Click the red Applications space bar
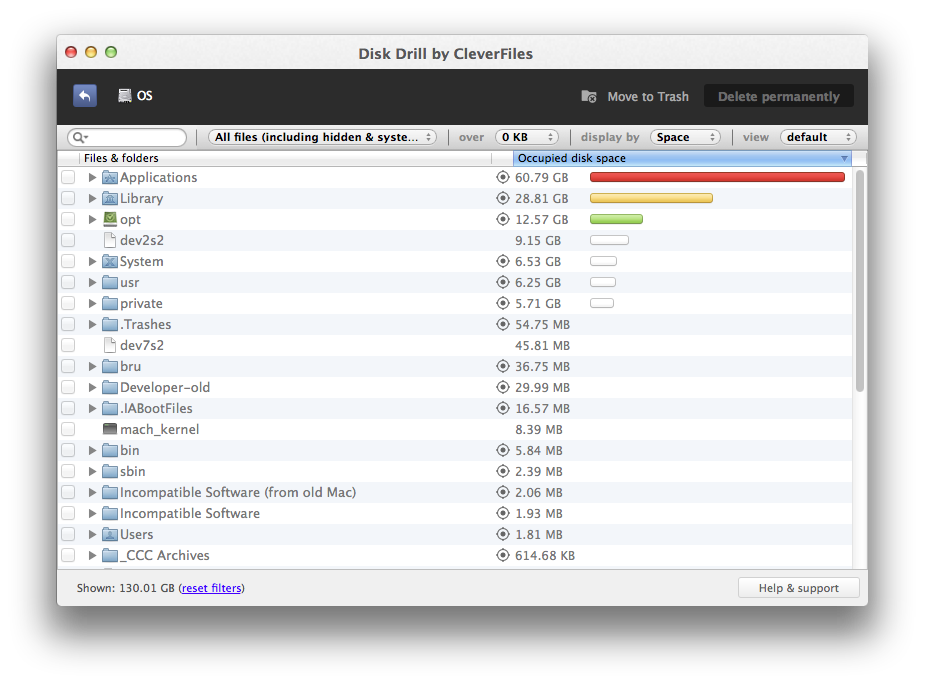The image size is (925, 685). pos(717,177)
